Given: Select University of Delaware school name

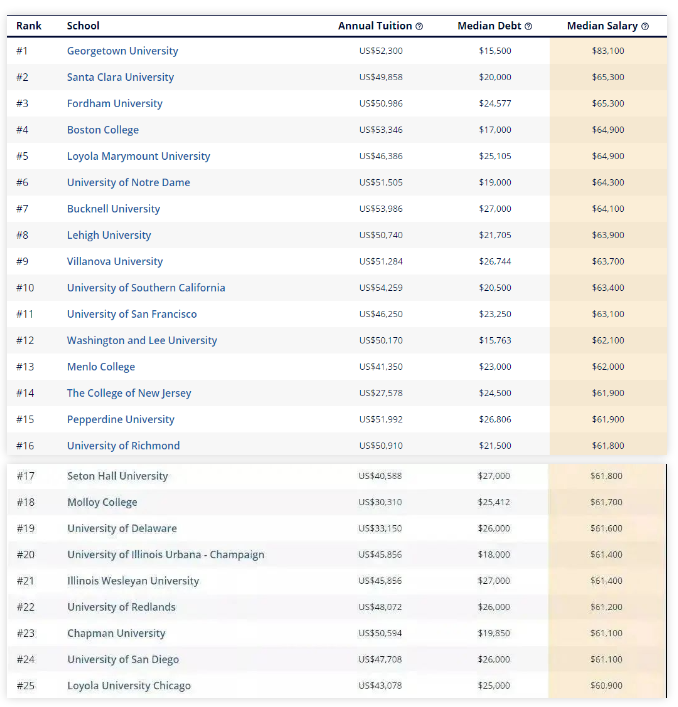Looking at the screenshot, I should pyautogui.click(x=122, y=528).
